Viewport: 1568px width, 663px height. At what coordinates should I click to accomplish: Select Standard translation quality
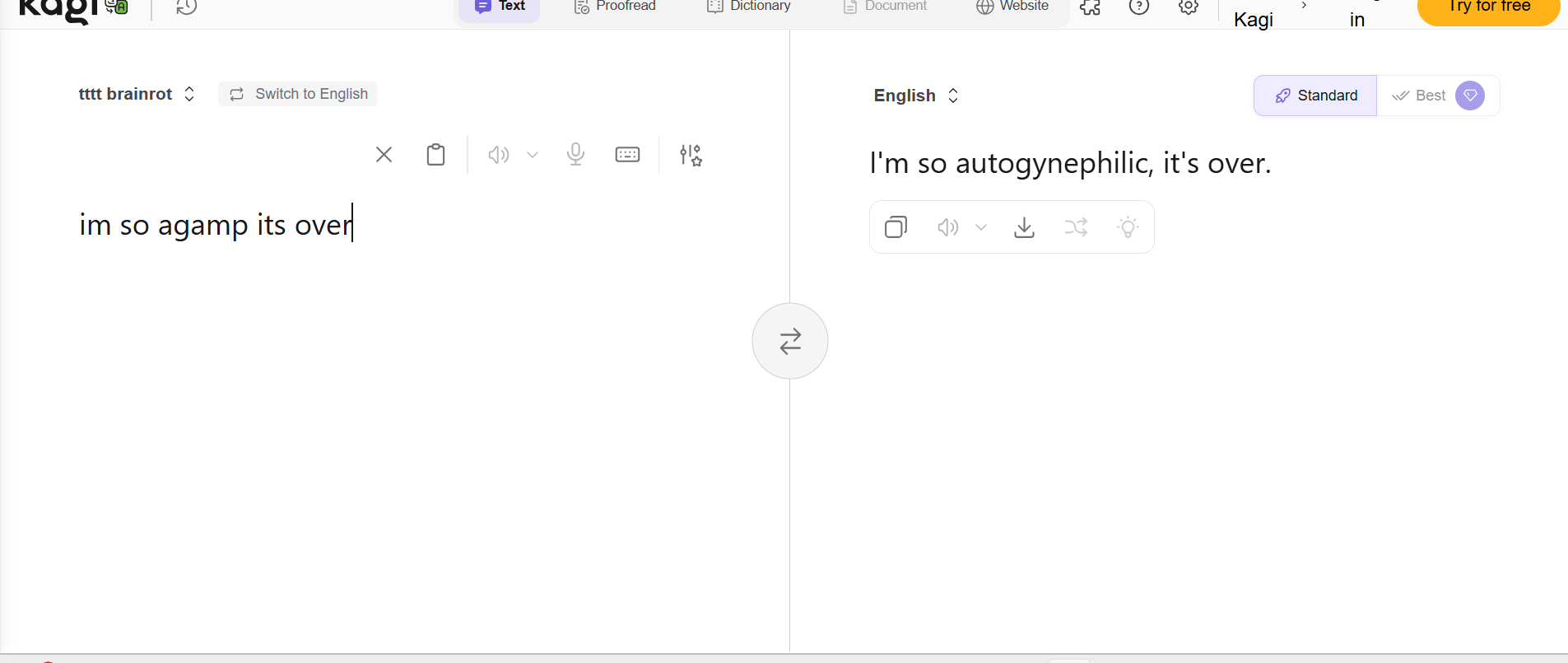pos(1315,96)
